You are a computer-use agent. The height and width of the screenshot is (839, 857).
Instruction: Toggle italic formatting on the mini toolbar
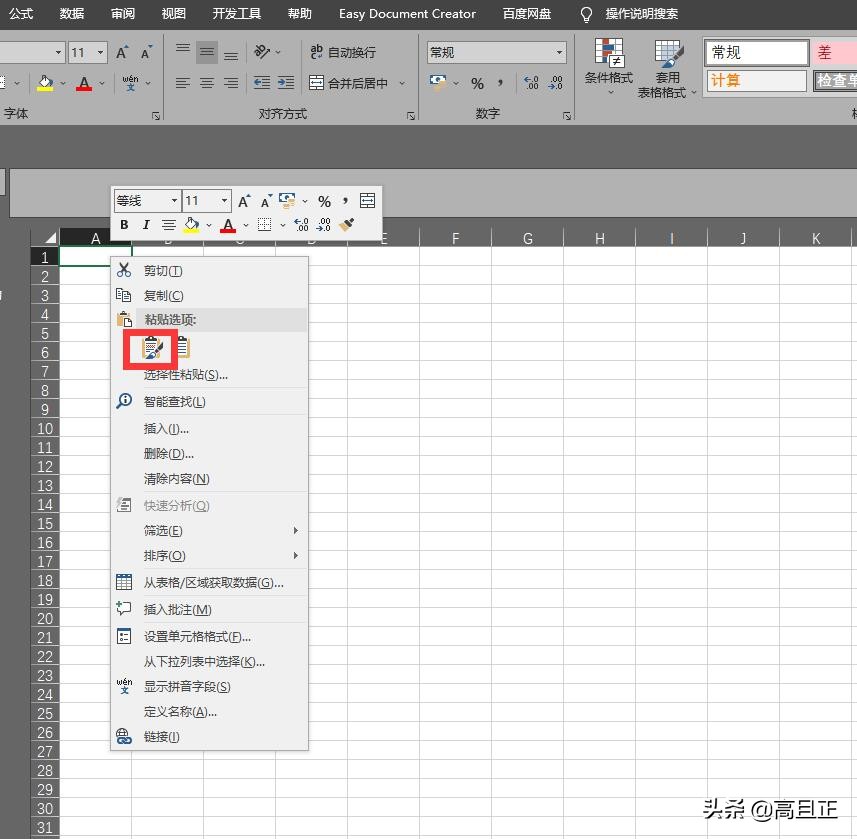pyautogui.click(x=146, y=224)
